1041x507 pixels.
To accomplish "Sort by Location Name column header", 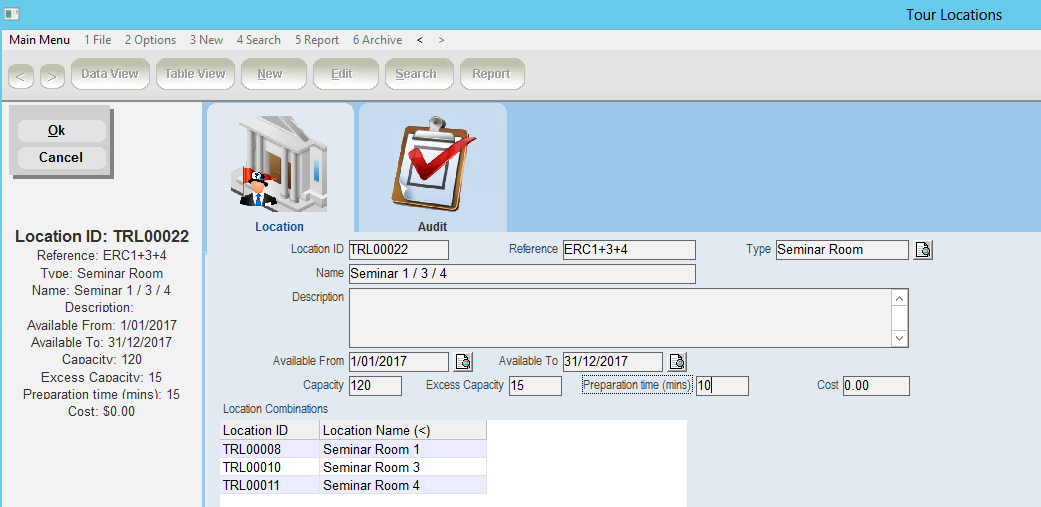I will pos(402,430).
